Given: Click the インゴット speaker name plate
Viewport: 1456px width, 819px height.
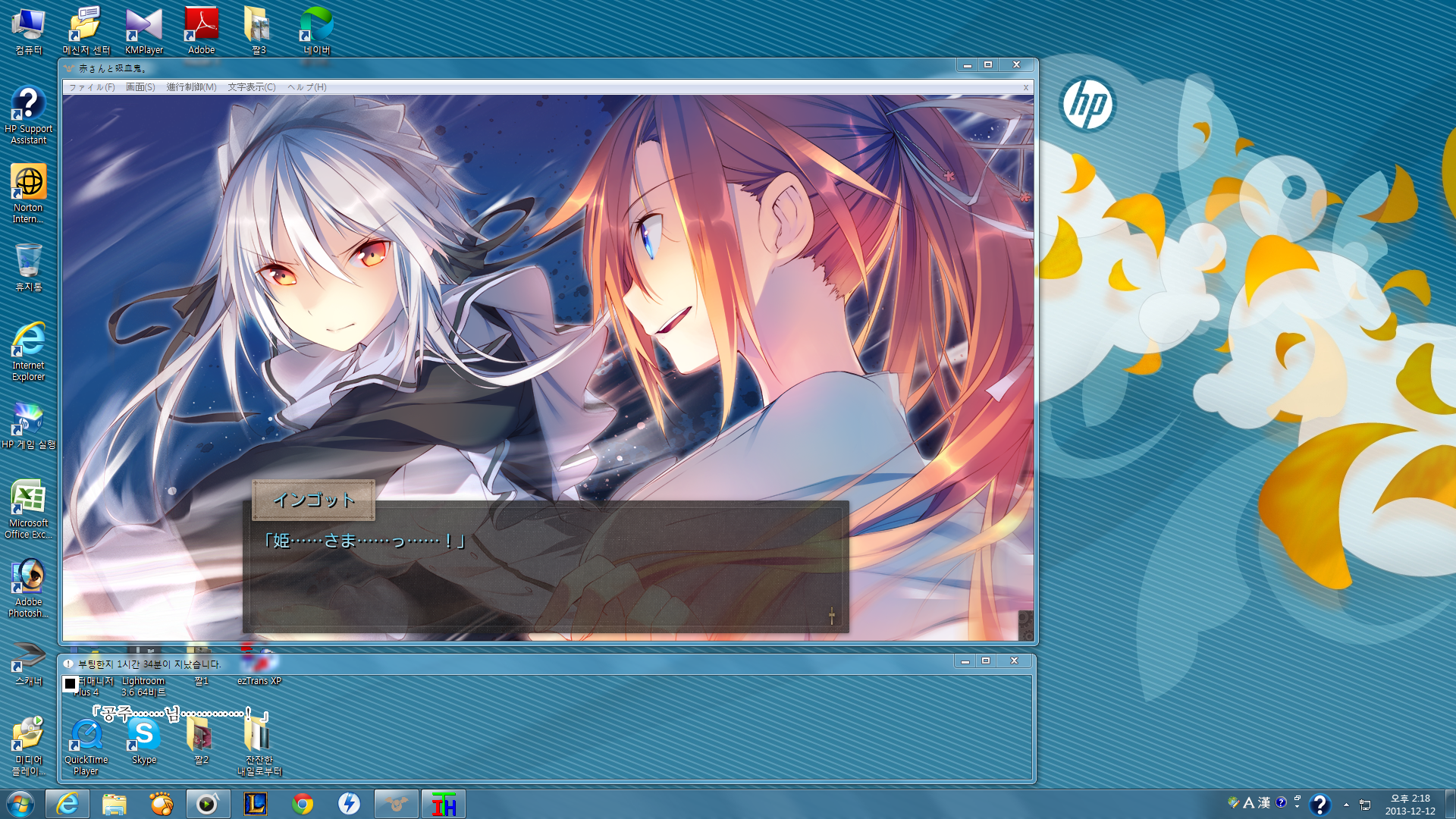Looking at the screenshot, I should coord(313,500).
